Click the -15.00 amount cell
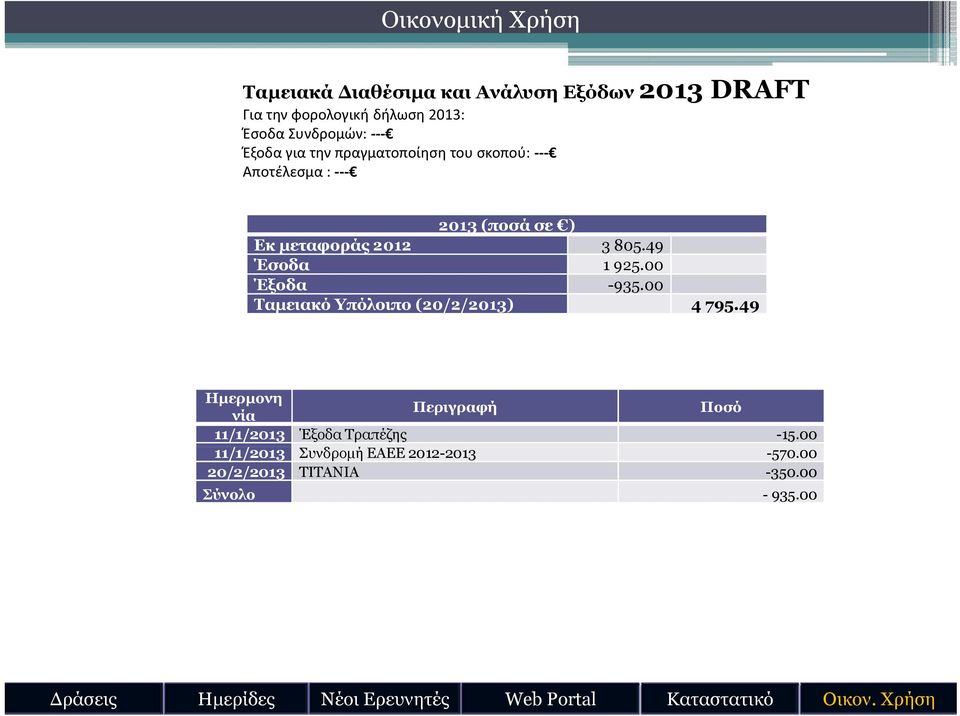960x716 pixels. [721, 434]
